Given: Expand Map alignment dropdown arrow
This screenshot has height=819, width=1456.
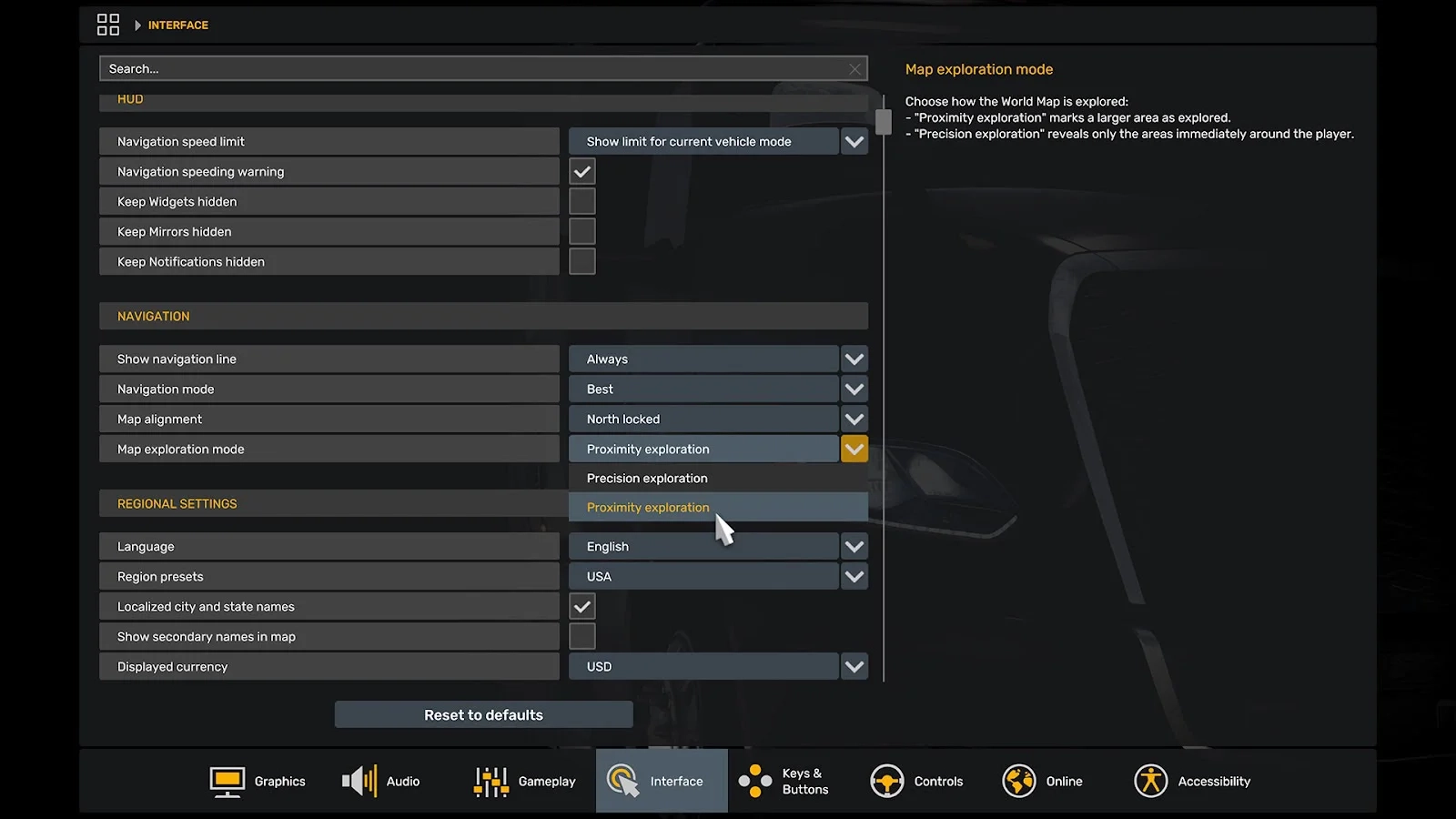Looking at the screenshot, I should [854, 419].
